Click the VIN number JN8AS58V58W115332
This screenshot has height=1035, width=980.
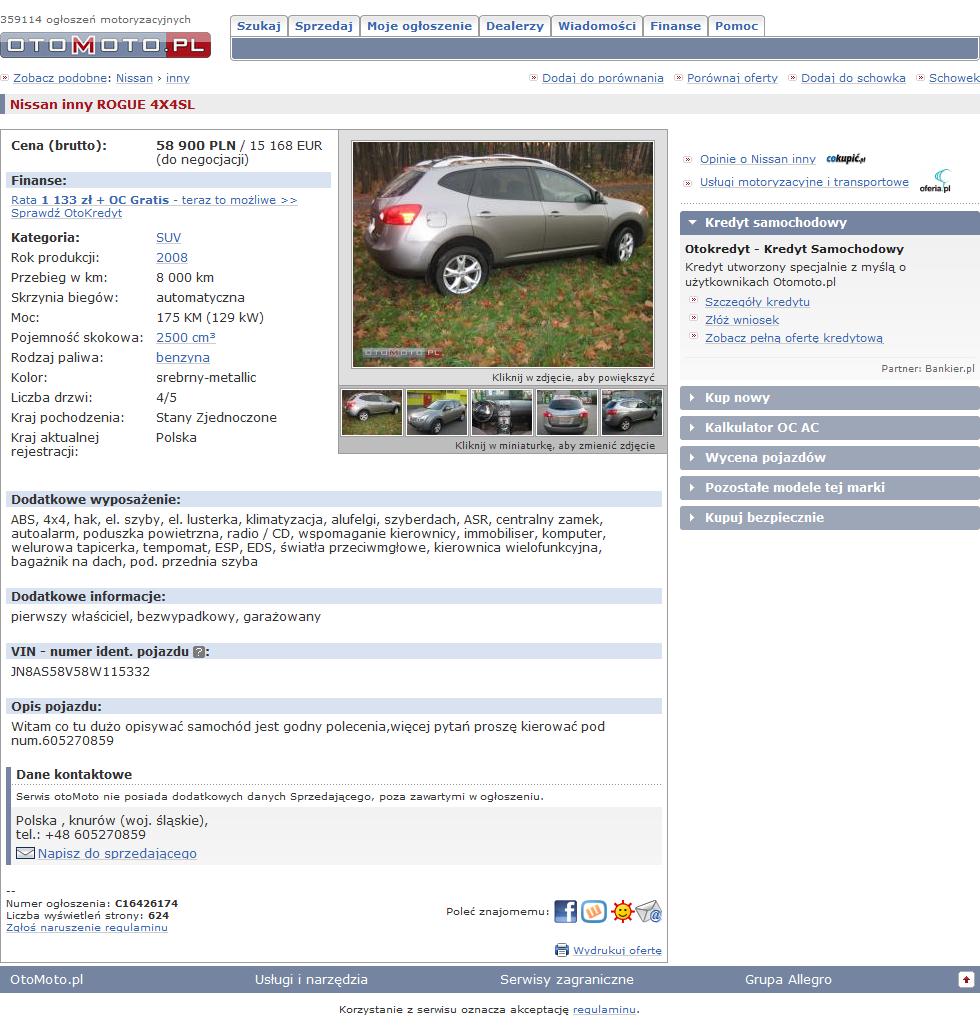(81, 672)
